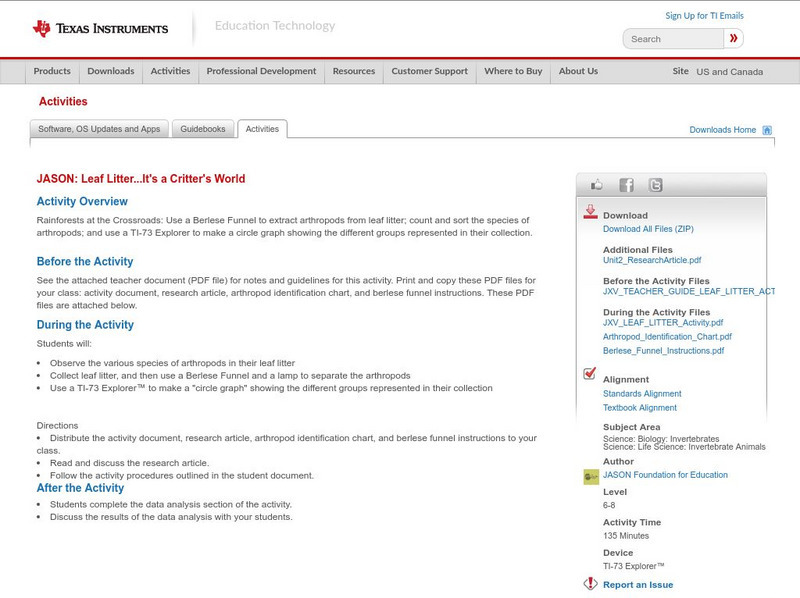
Task: Open the Activities navigation menu
Action: click(170, 71)
